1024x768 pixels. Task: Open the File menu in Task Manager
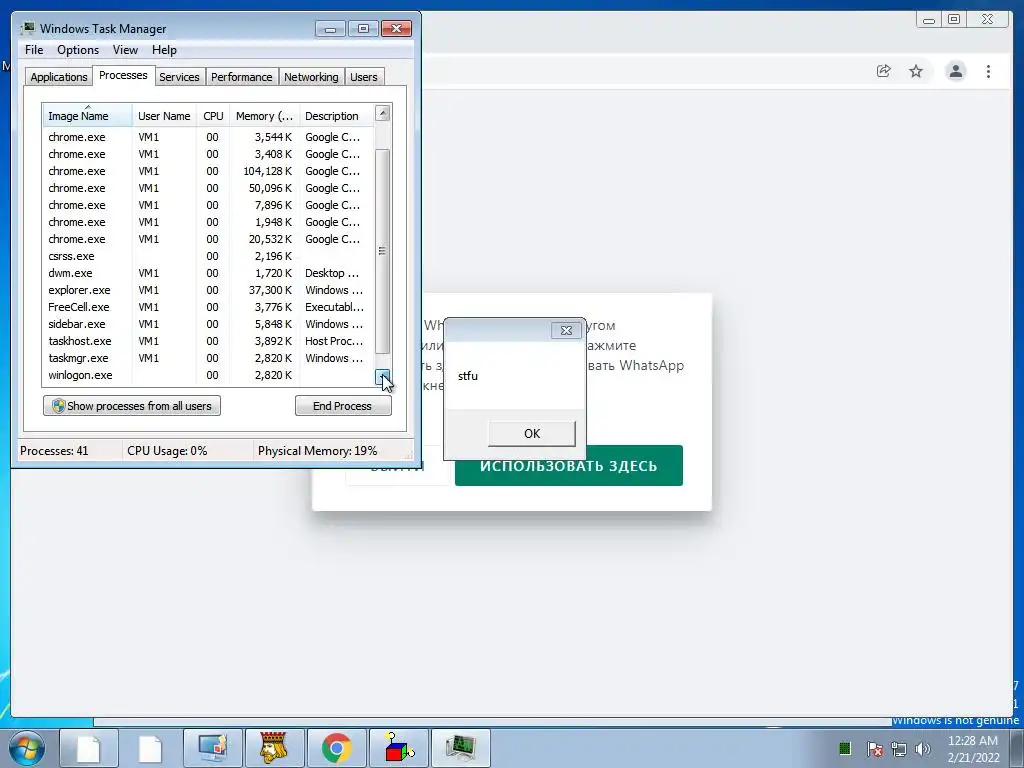pyautogui.click(x=34, y=50)
